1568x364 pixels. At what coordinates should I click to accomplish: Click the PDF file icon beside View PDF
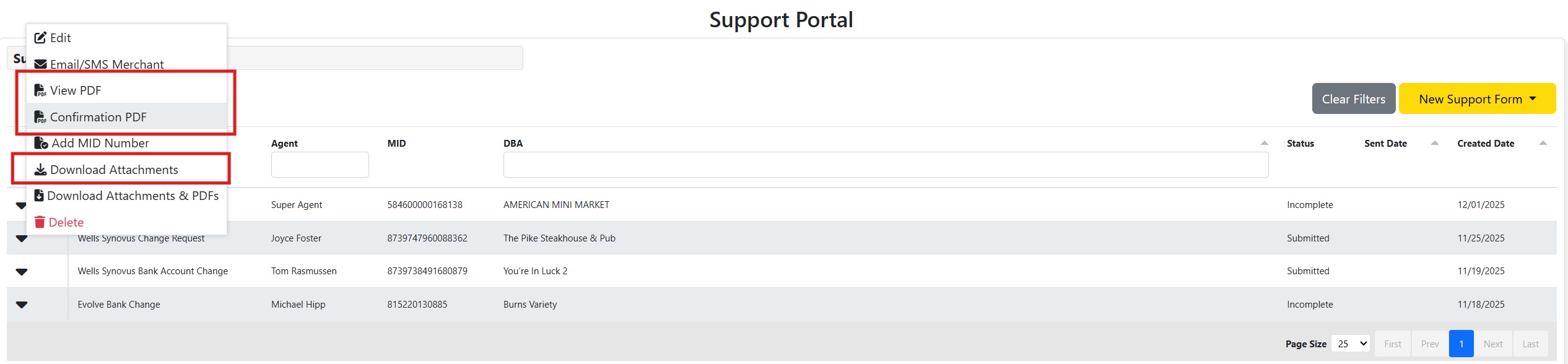[40, 90]
